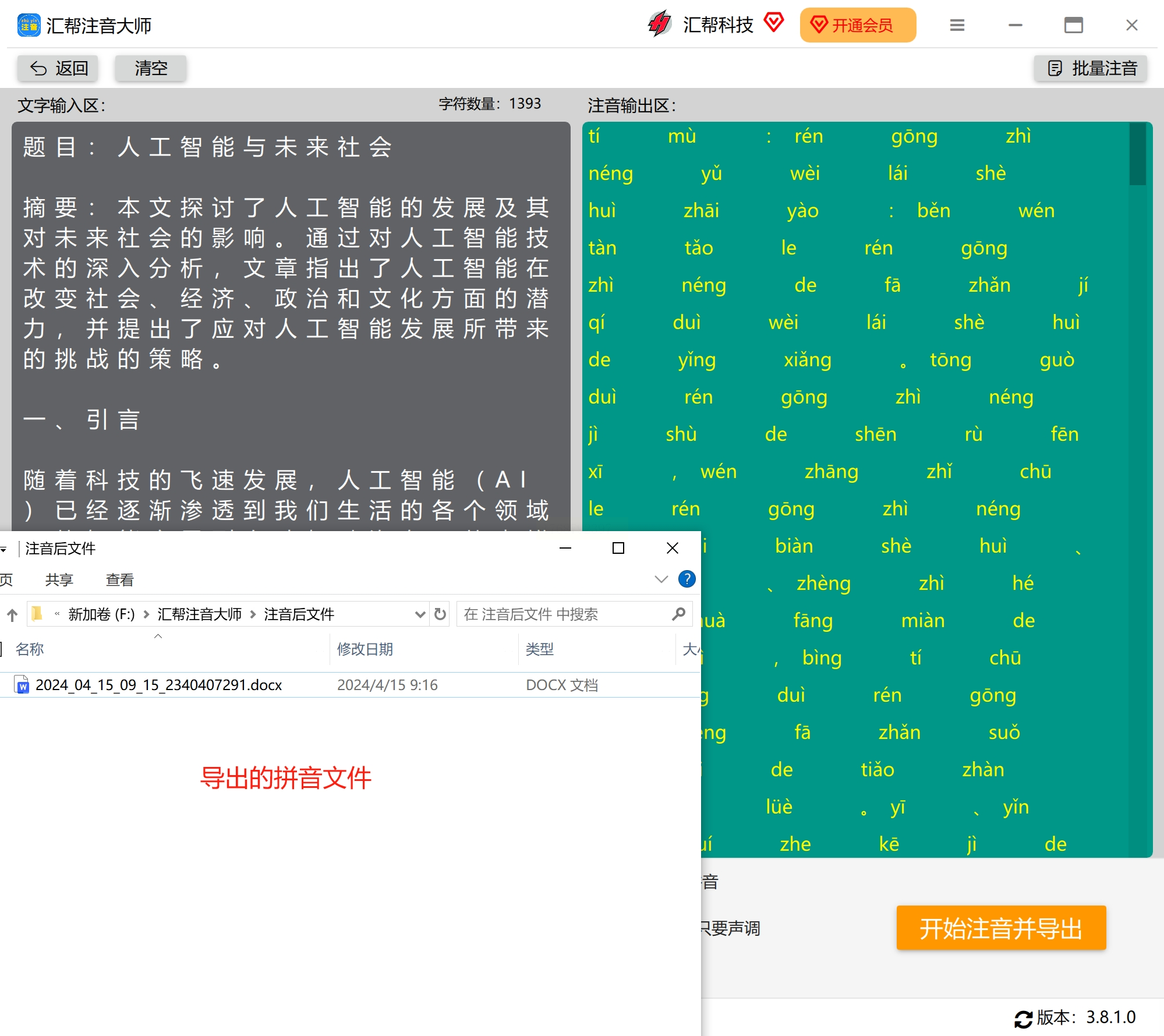This screenshot has width=1164, height=1036.
Task: Click the version update refresh icon
Action: pyautogui.click(x=1023, y=1019)
